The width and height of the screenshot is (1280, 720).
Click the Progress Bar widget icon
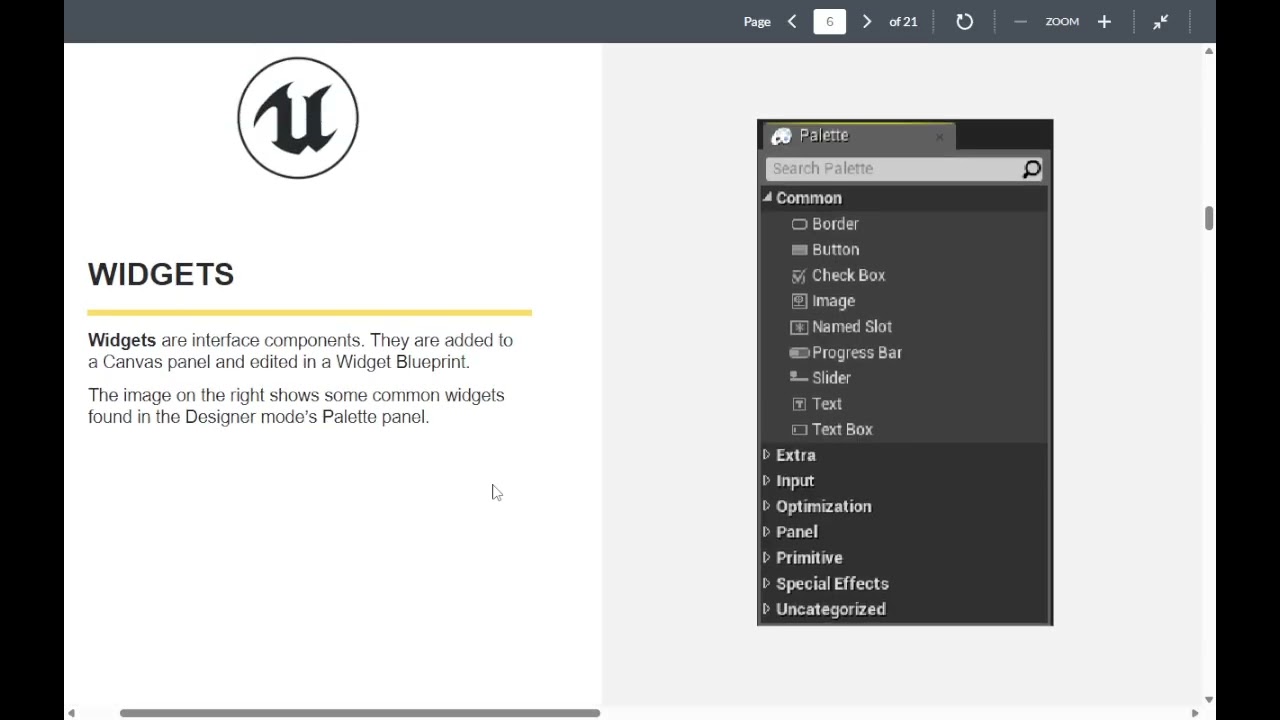tap(799, 353)
